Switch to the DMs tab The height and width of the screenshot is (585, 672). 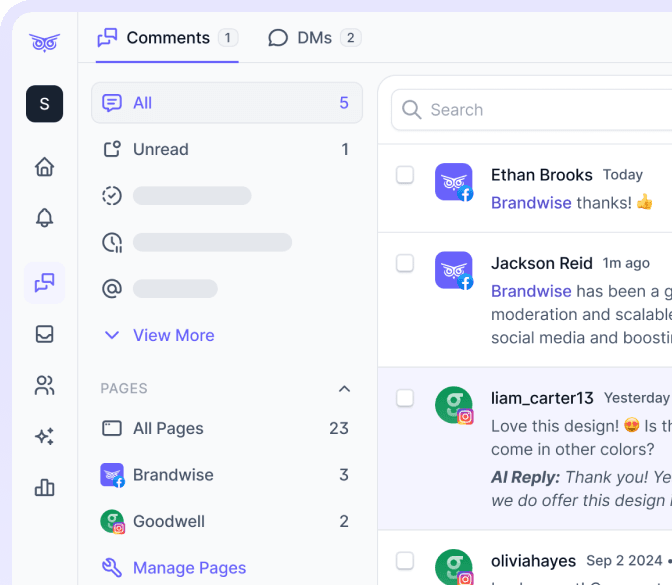click(314, 38)
